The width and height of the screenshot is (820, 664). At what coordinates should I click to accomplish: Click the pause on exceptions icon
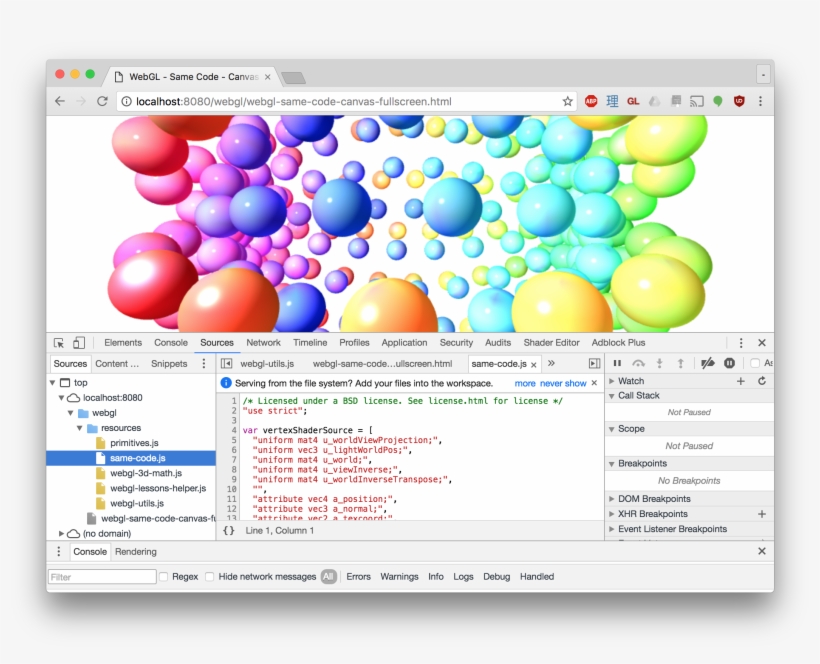pos(729,362)
